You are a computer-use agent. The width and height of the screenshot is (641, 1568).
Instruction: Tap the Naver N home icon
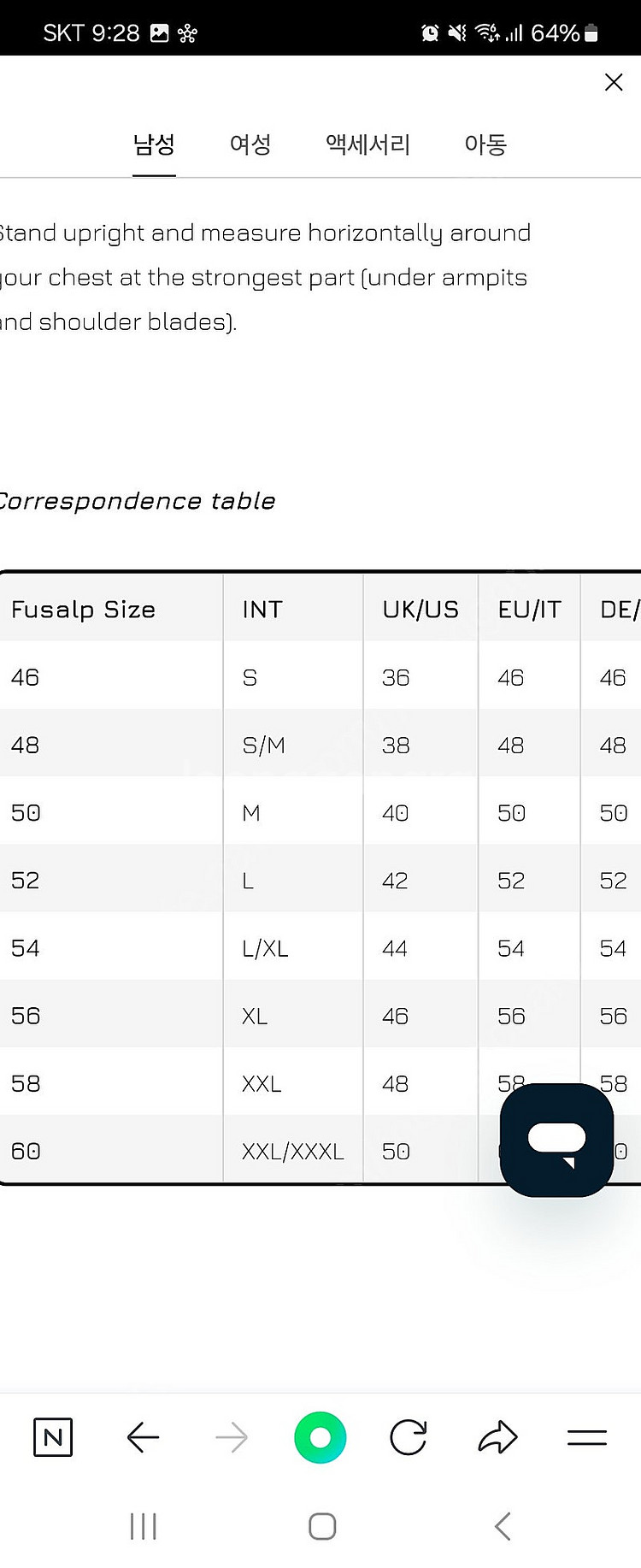pos(53,1437)
